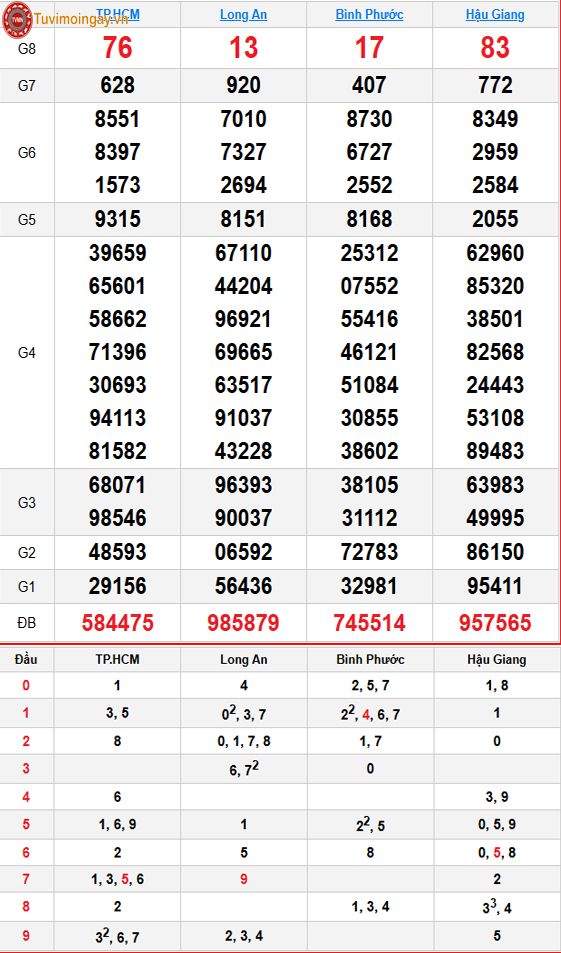Open the Long An blue header link
This screenshot has width=561, height=953.
[x=243, y=14]
